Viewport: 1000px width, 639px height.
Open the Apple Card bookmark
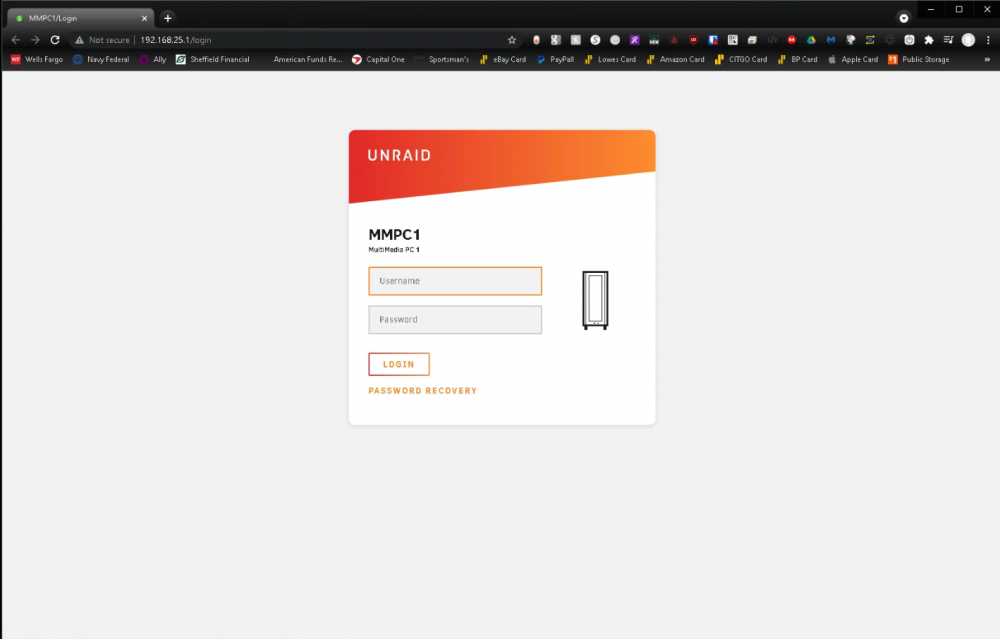point(853,59)
